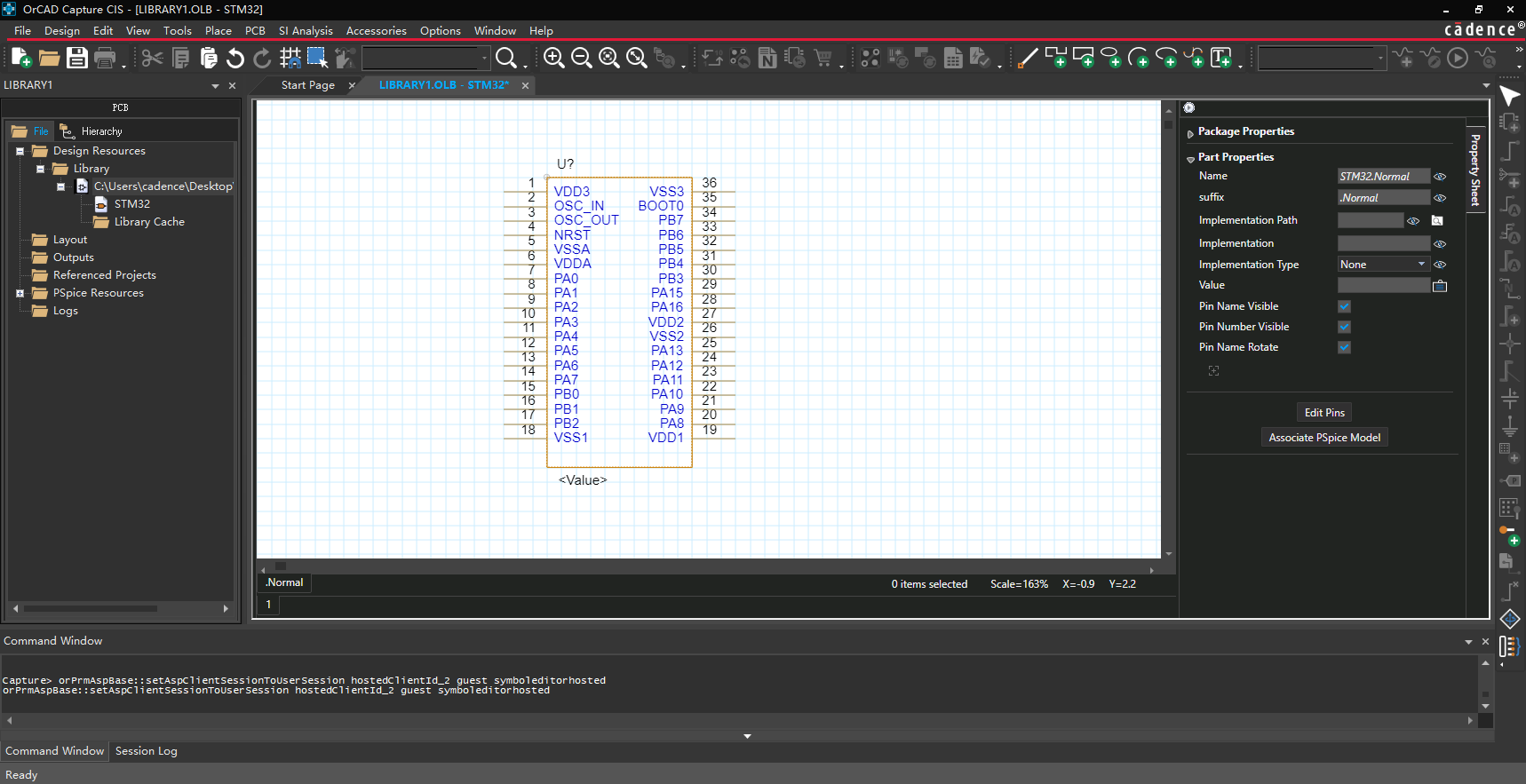Disable the Pin Name Rotate checkbox
The width and height of the screenshot is (1526, 784).
pyautogui.click(x=1344, y=347)
